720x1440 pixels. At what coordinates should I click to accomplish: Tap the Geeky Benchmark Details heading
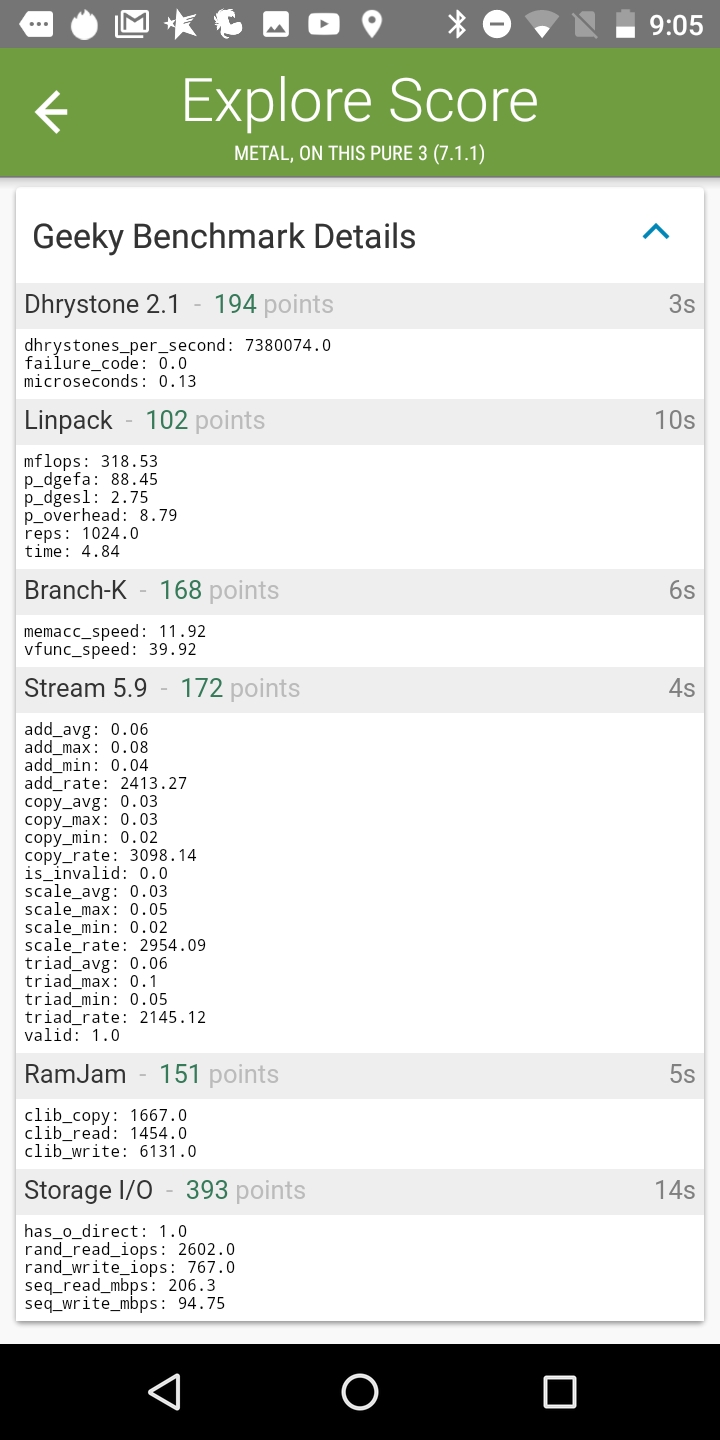(x=224, y=237)
